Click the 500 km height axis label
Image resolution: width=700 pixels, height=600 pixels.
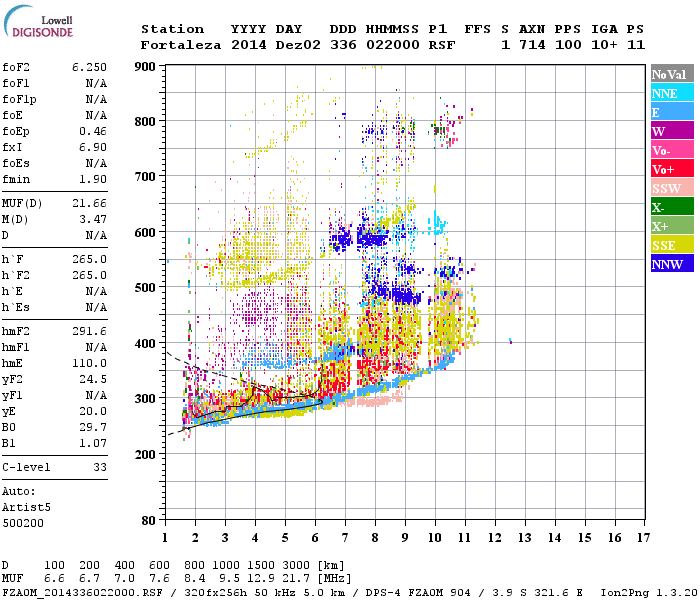[x=145, y=288]
